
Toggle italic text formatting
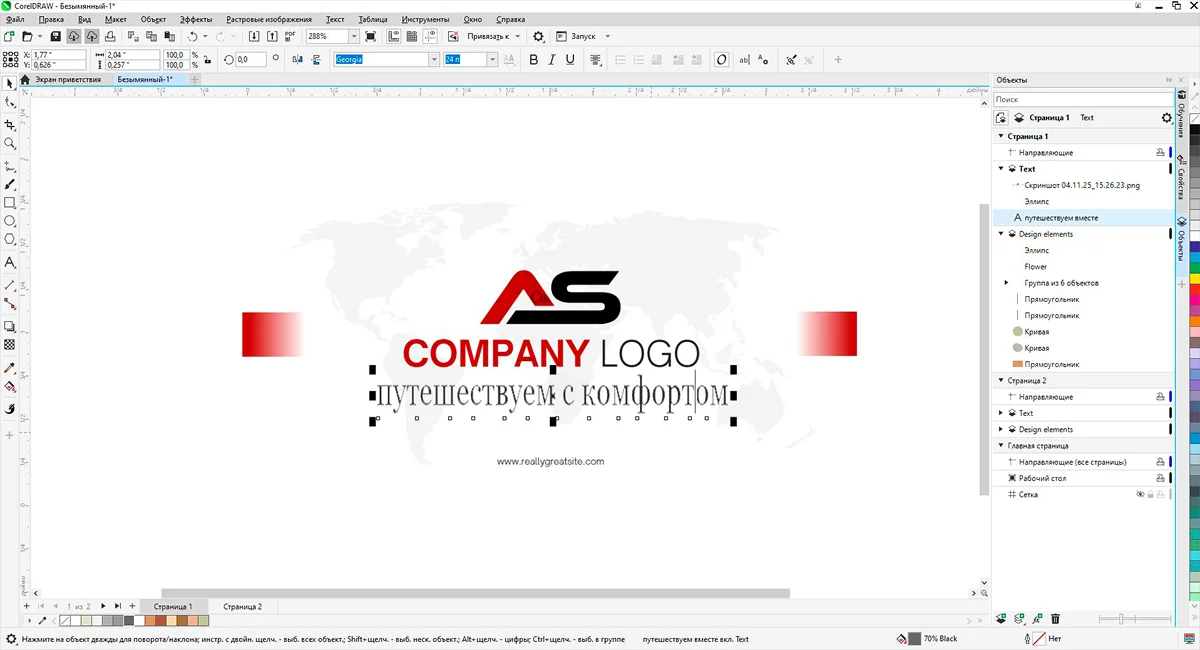point(551,60)
